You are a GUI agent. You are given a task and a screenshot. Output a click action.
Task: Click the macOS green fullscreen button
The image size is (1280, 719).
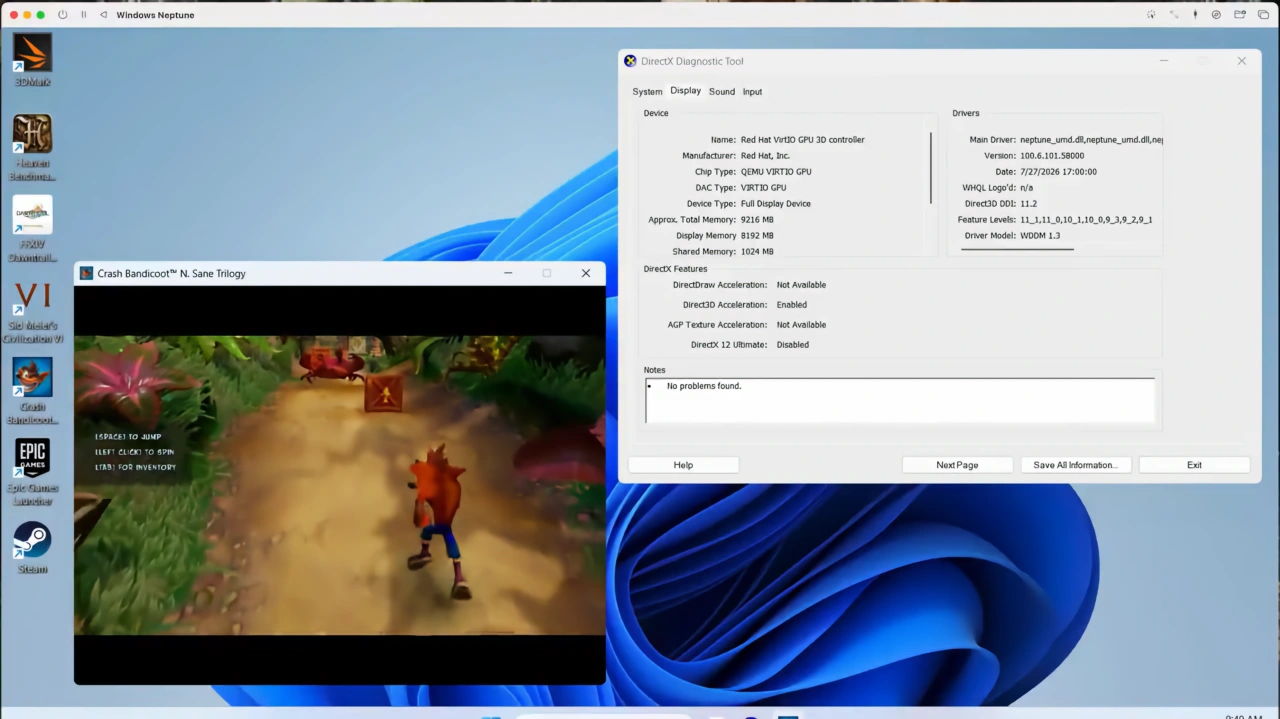coord(41,15)
